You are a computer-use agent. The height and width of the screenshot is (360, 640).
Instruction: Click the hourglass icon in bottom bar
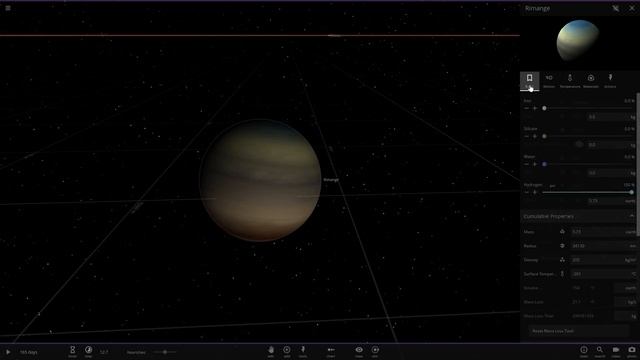[x=72, y=351]
